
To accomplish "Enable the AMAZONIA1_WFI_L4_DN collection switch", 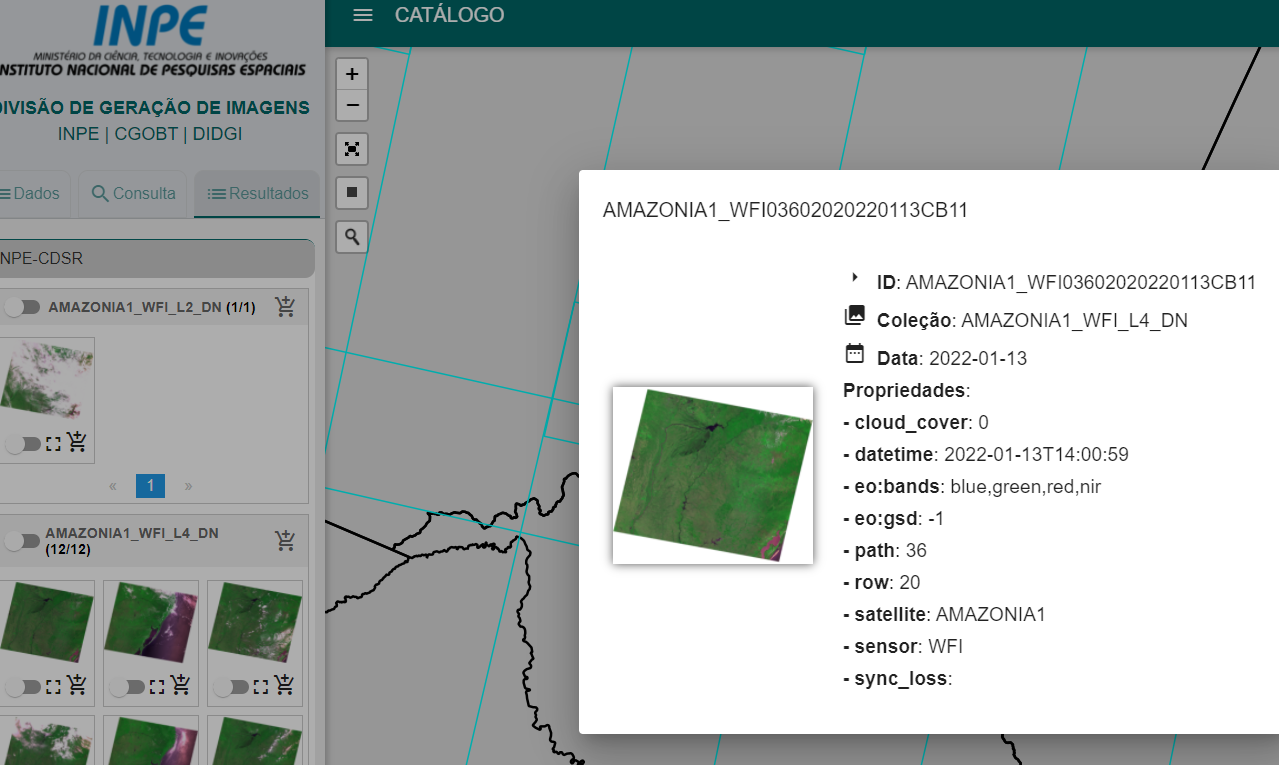I will pos(21,540).
